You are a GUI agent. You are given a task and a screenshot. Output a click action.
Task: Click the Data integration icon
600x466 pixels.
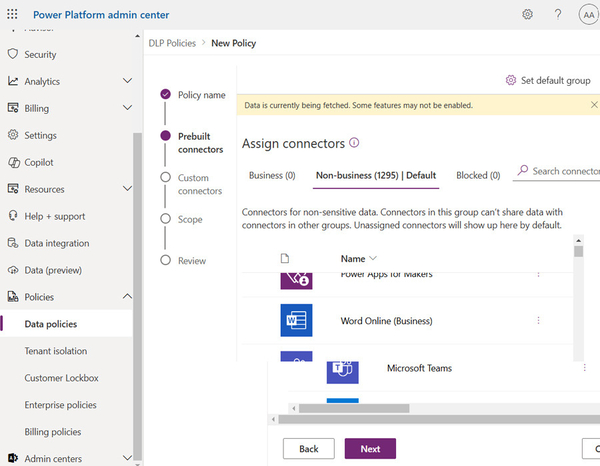tap(13, 243)
